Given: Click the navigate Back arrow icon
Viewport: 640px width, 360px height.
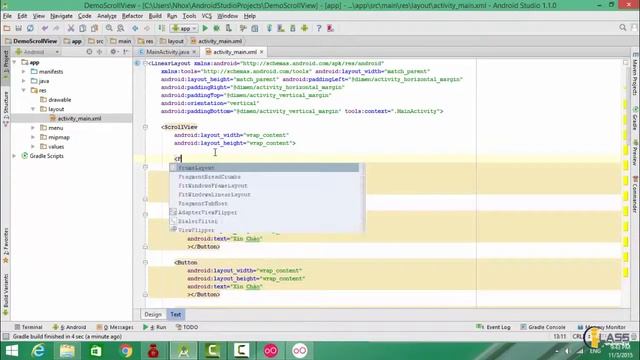Looking at the screenshot, I should tap(135, 28).
